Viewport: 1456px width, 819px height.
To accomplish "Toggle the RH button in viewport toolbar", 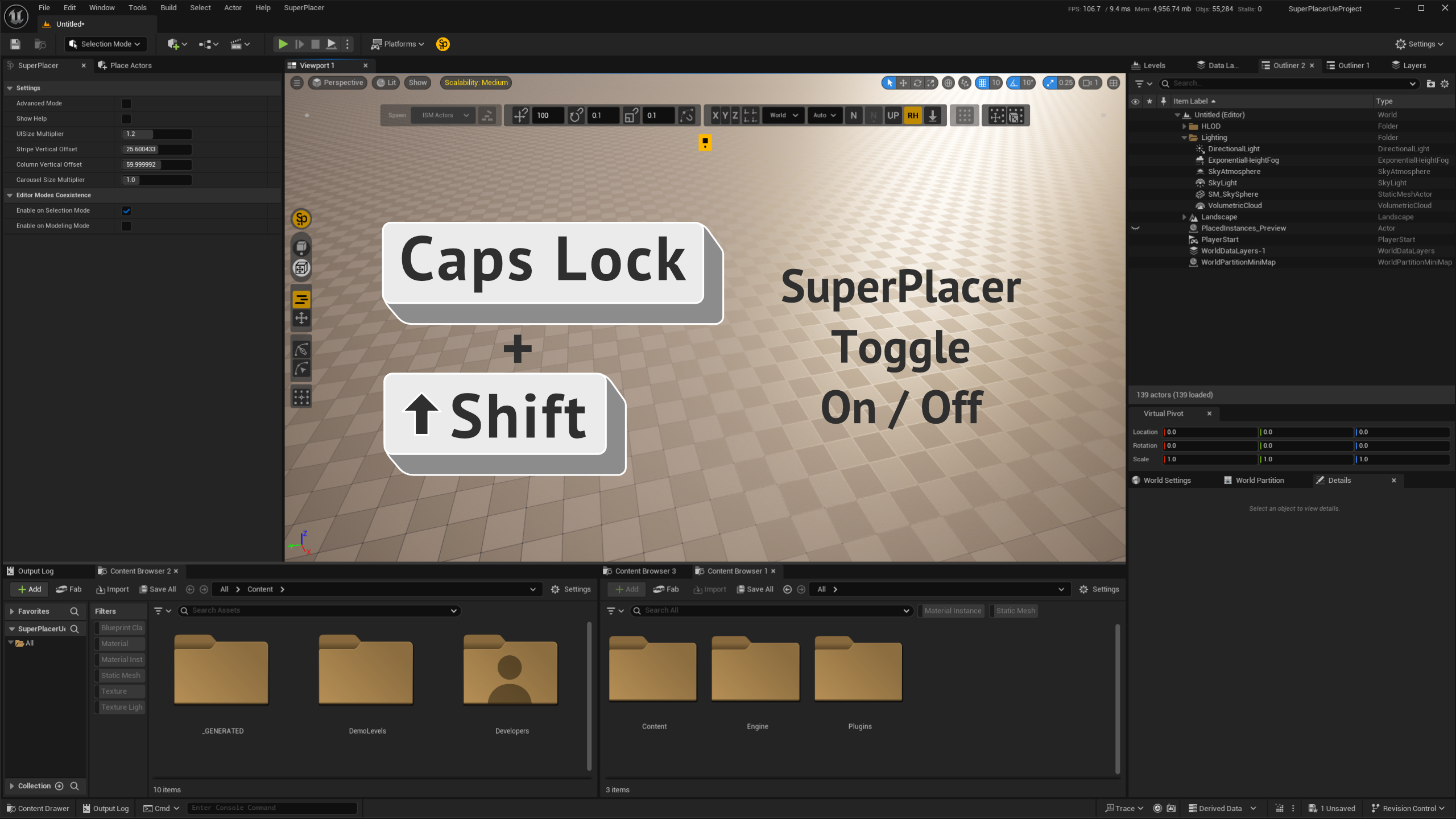I will [x=913, y=115].
